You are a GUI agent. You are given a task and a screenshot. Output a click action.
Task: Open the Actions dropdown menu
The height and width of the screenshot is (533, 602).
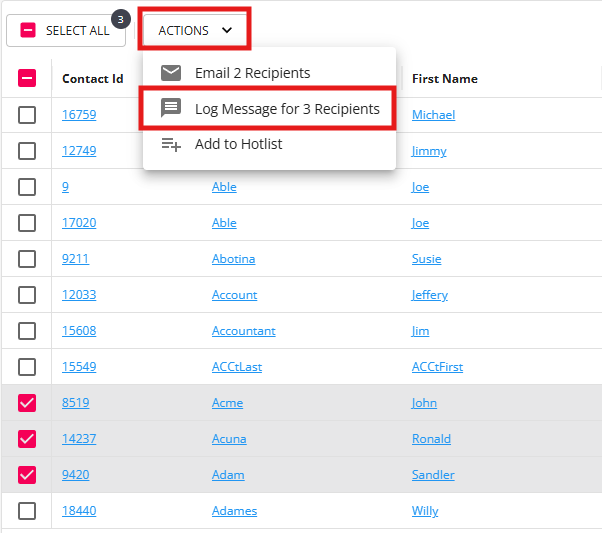click(x=195, y=30)
